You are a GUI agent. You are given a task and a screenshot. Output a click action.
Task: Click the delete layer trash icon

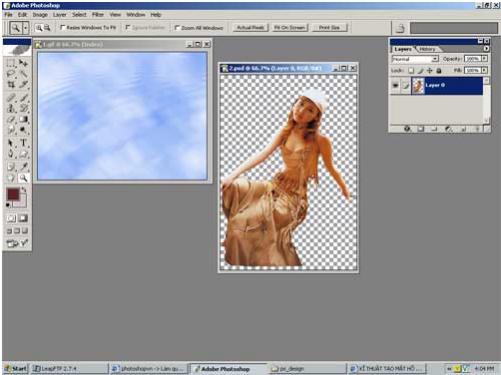477,129
